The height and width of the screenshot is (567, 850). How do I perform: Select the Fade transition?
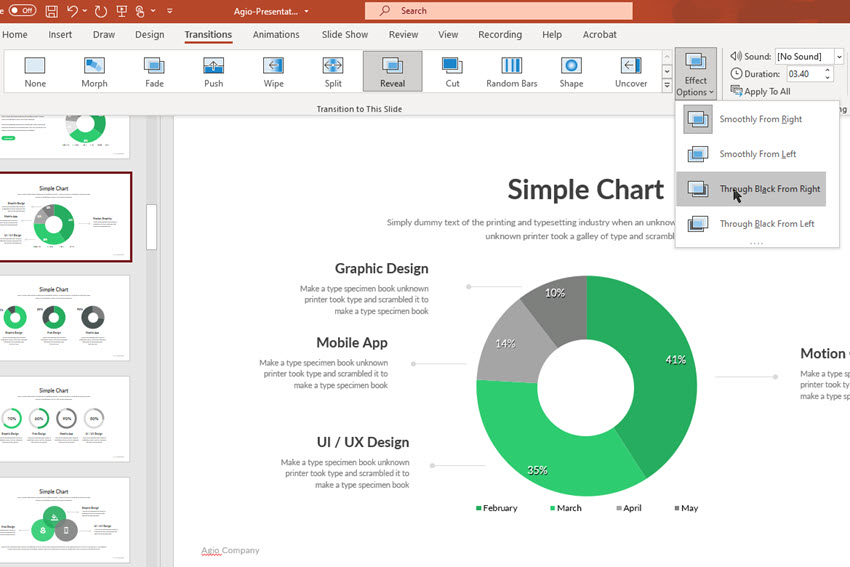coord(154,72)
